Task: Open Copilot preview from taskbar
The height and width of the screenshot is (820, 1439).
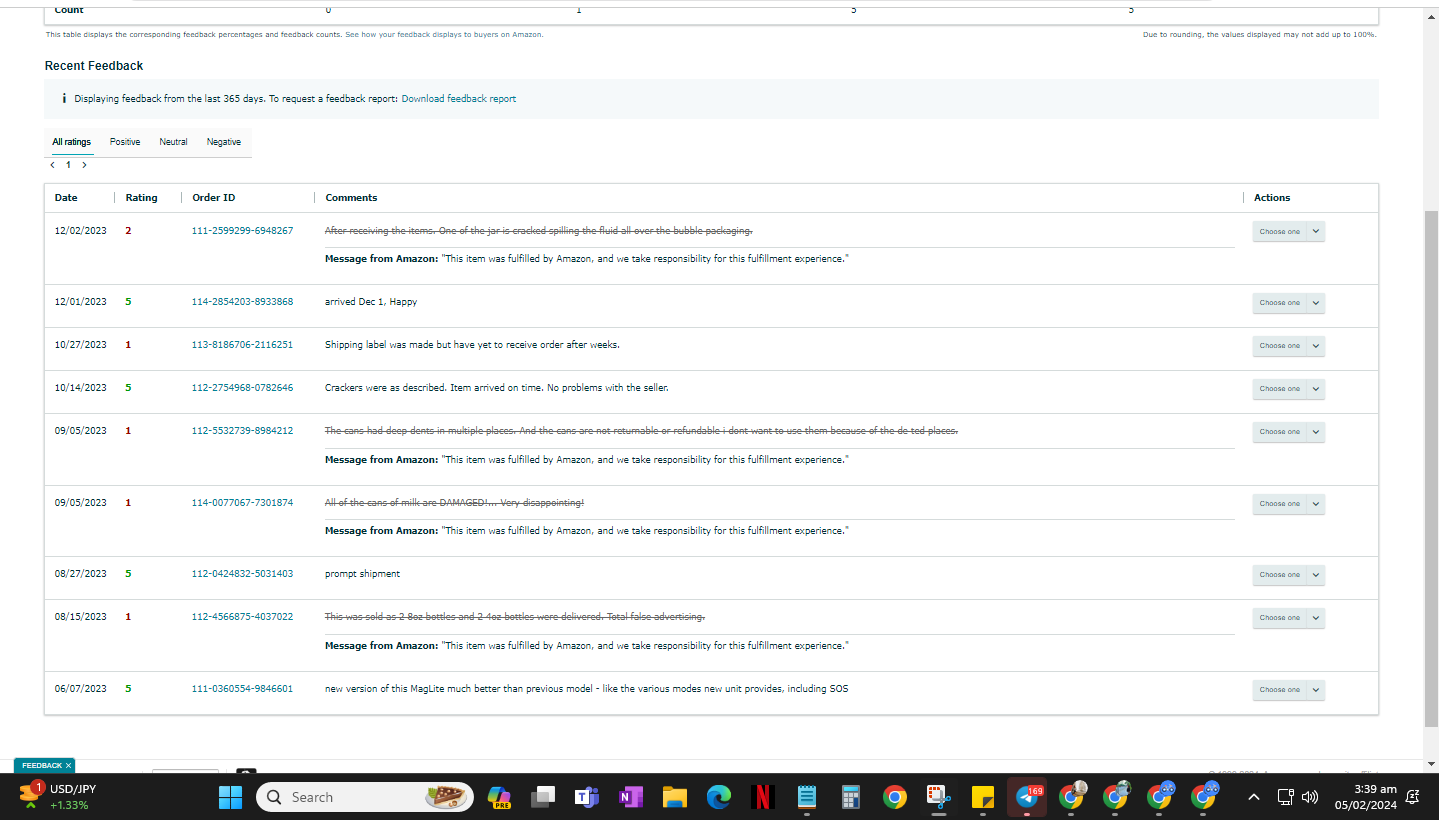Action: (499, 797)
